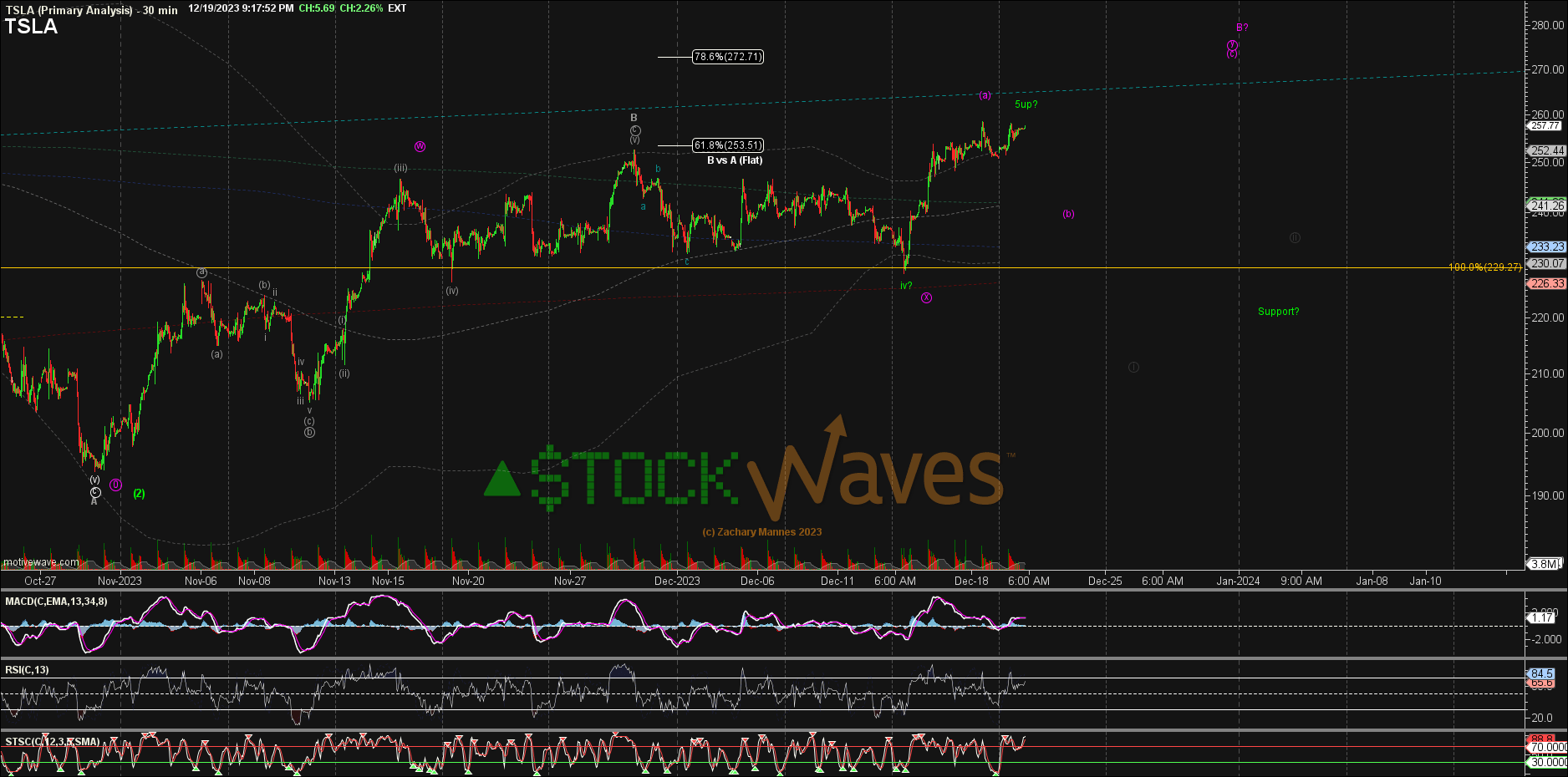This screenshot has width=1568, height=777.
Task: Click the 'B vs A (Flat)' annotation
Action: 735,160
